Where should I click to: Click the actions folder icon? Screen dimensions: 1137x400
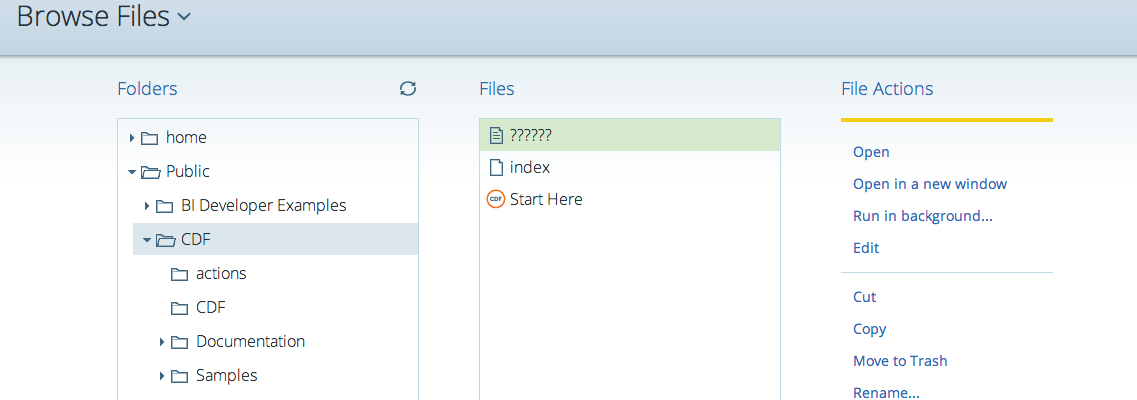[x=180, y=274]
